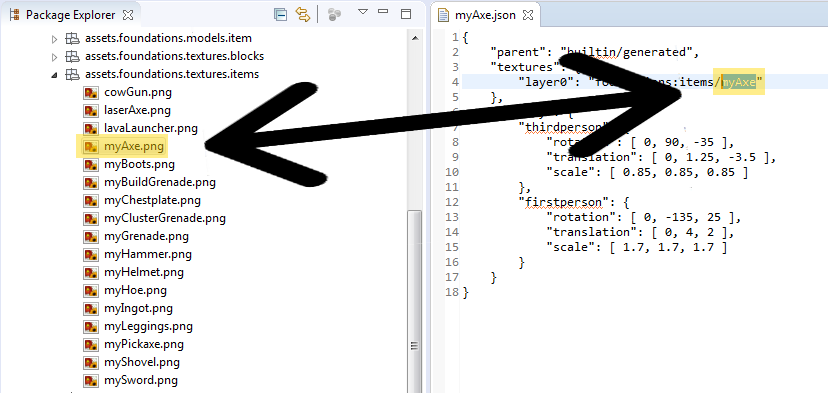
Task: Expand assets.foundations.textures.blocks package
Action: click(54, 57)
